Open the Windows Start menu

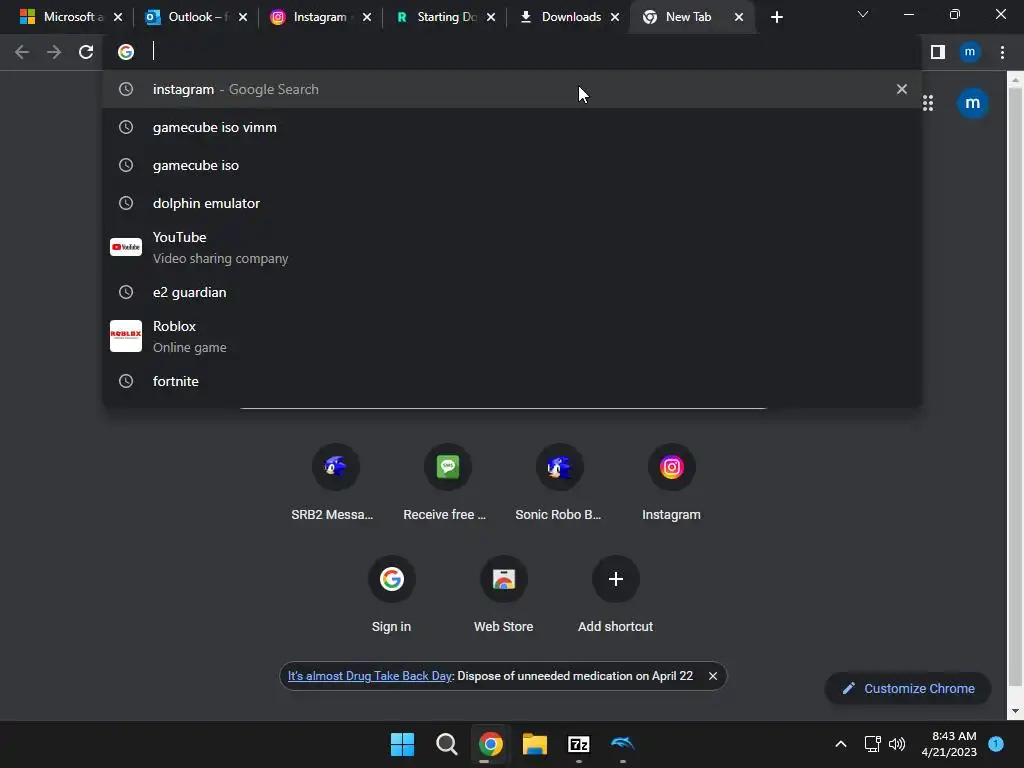point(402,744)
